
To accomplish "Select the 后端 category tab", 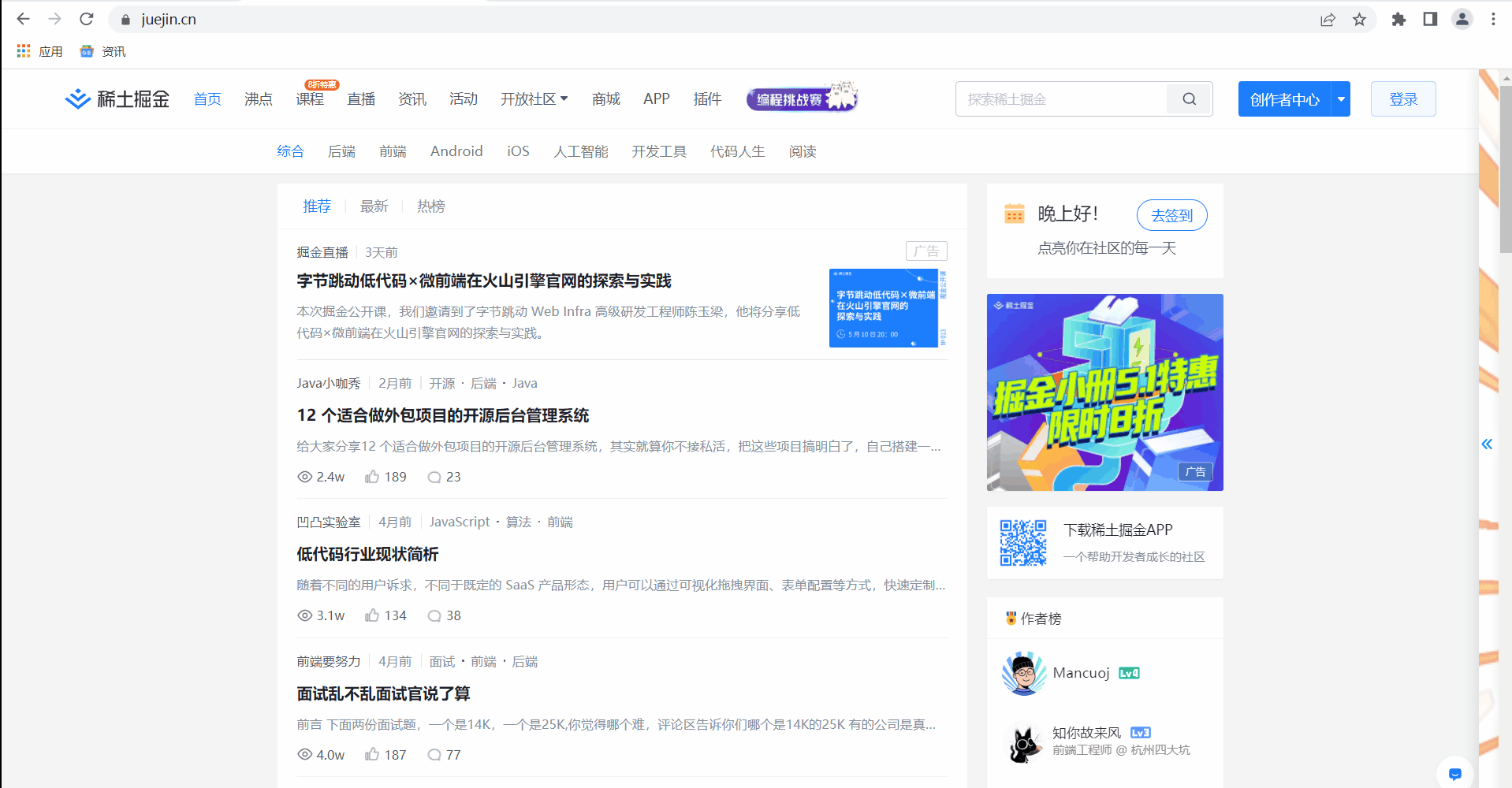I will tap(341, 151).
